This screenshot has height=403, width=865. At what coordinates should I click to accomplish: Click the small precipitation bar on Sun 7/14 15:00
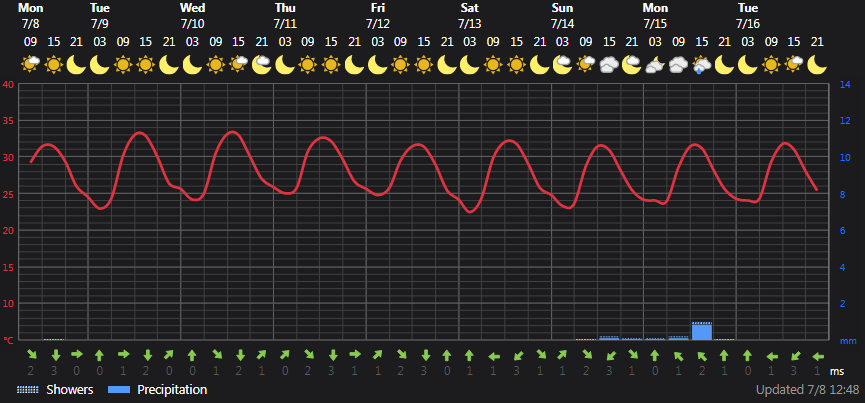coord(609,338)
